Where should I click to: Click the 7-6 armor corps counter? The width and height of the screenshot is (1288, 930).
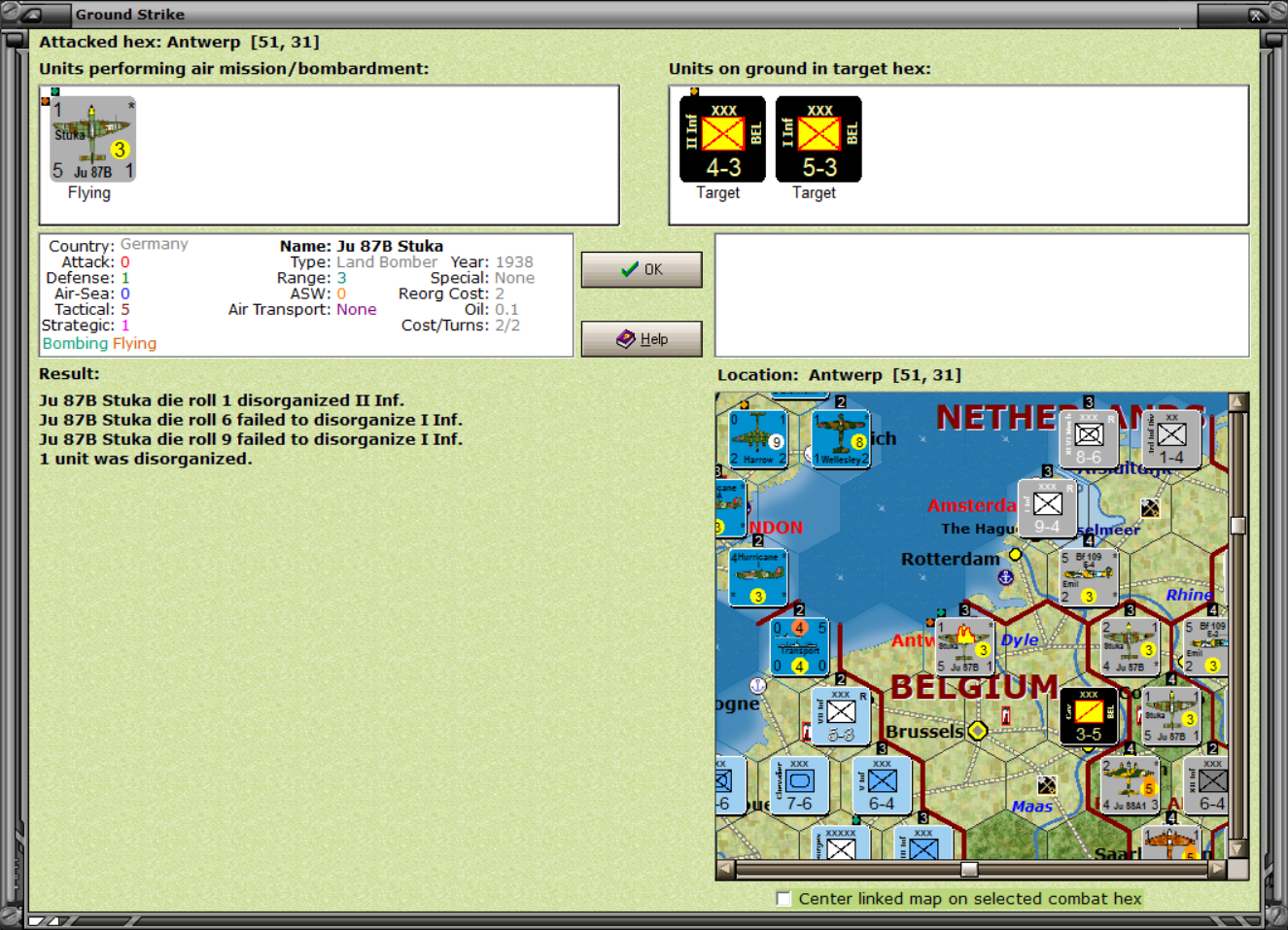799,785
